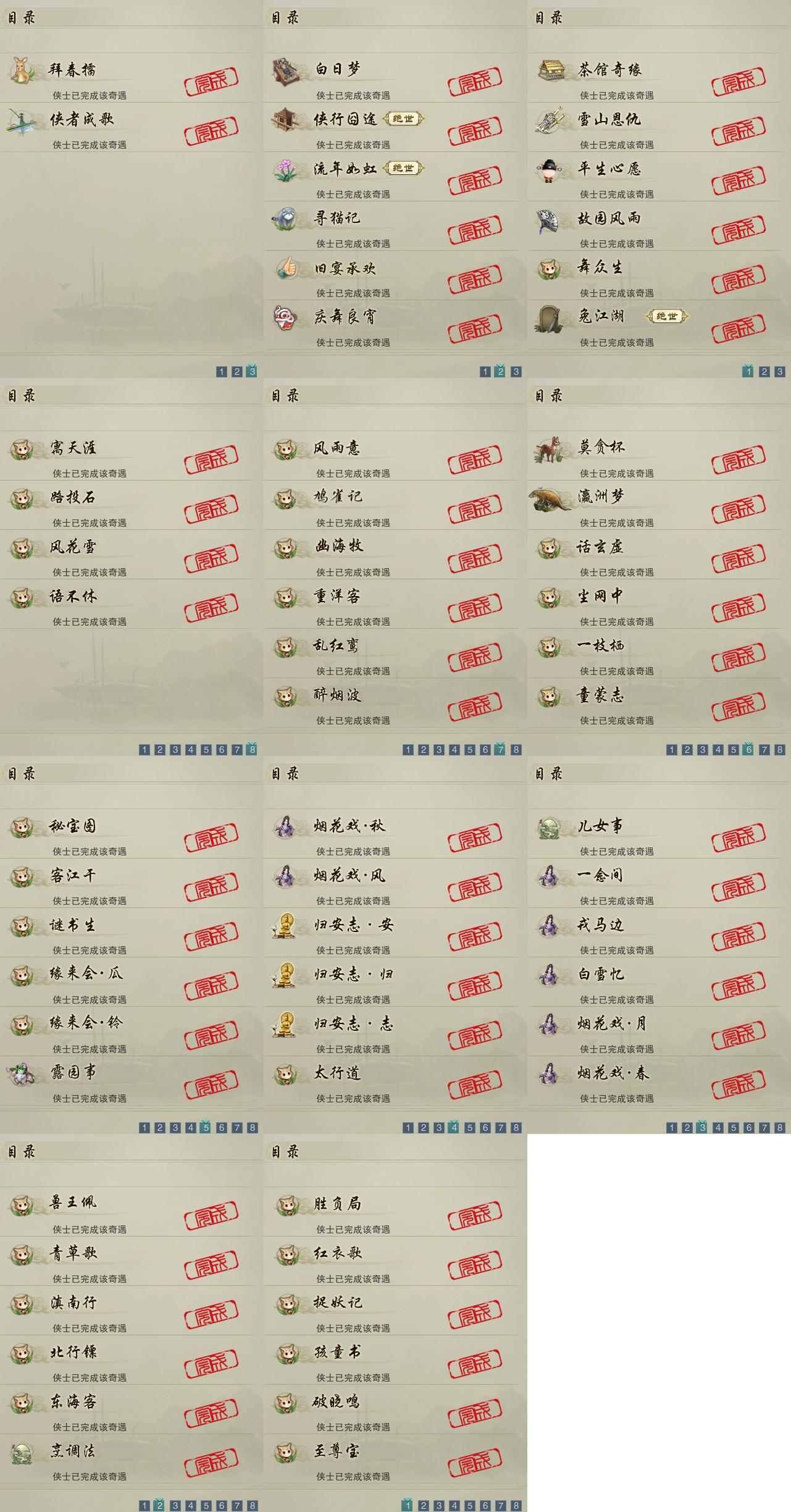Select the folding fan icon for 故园风雨

click(548, 220)
